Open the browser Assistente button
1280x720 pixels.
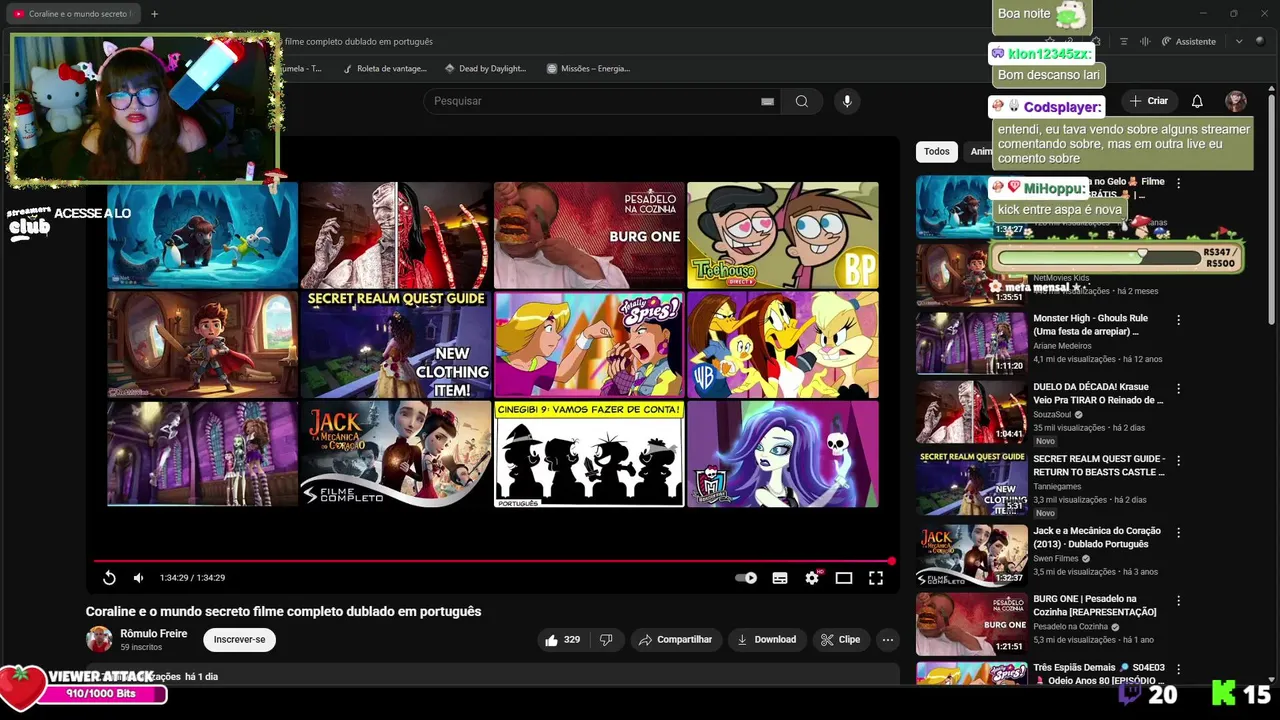coord(1189,42)
